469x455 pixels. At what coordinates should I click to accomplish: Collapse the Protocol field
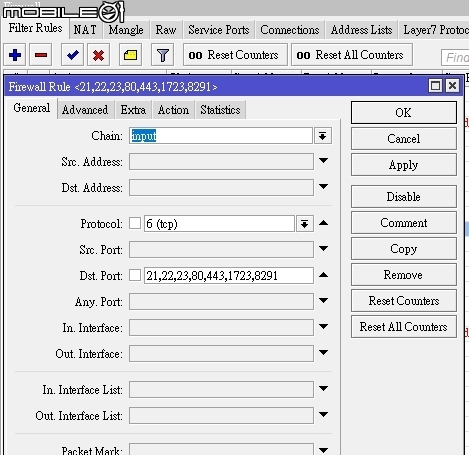(323, 223)
